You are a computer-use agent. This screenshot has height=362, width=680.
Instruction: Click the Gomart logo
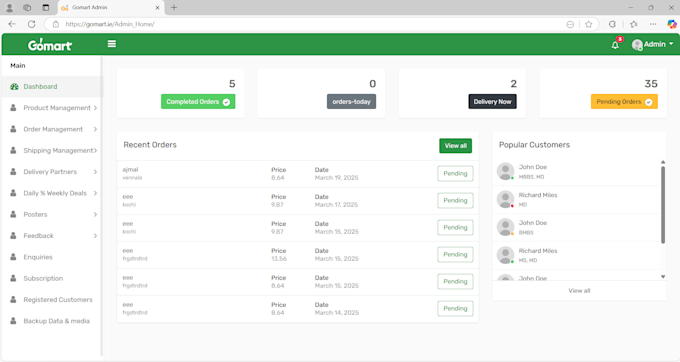point(50,45)
